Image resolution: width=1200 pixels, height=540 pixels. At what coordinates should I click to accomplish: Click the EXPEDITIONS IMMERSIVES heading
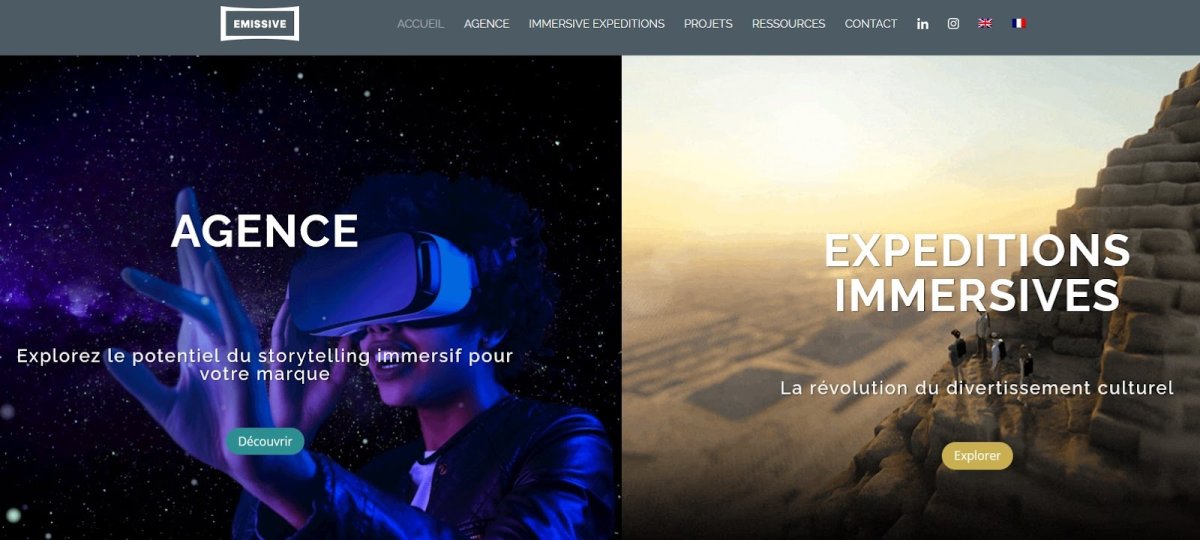point(977,273)
